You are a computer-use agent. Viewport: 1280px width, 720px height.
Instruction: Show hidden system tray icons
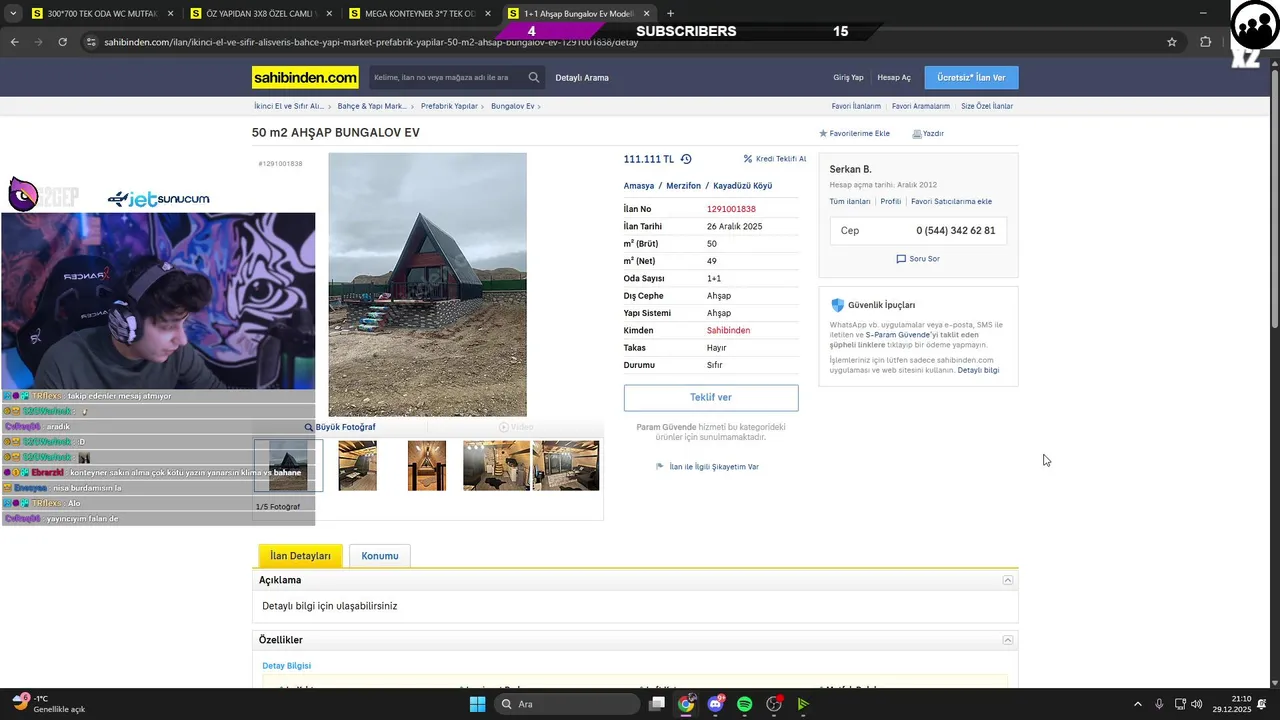coord(1137,704)
